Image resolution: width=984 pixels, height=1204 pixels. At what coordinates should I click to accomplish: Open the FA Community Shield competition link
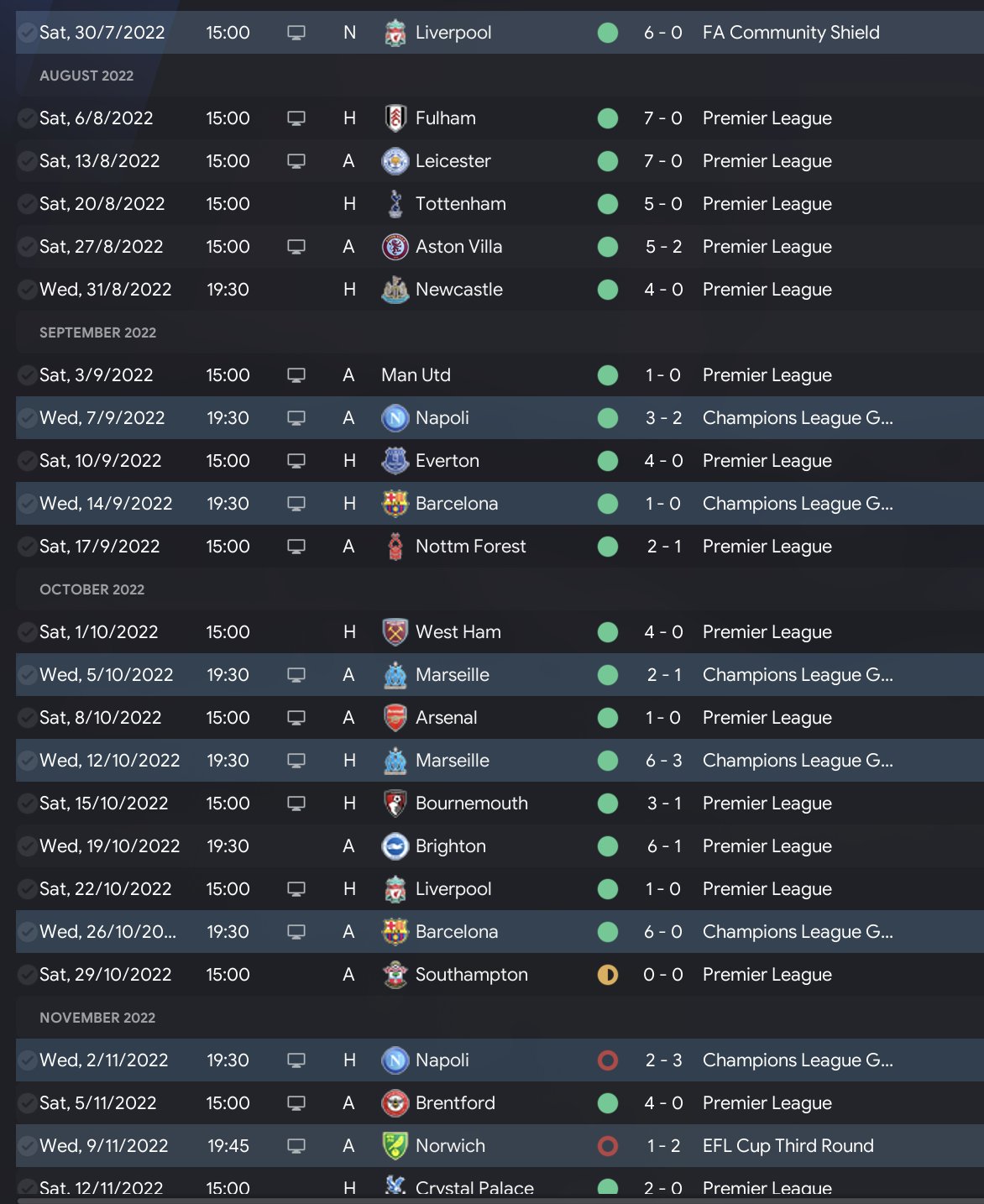coord(791,33)
